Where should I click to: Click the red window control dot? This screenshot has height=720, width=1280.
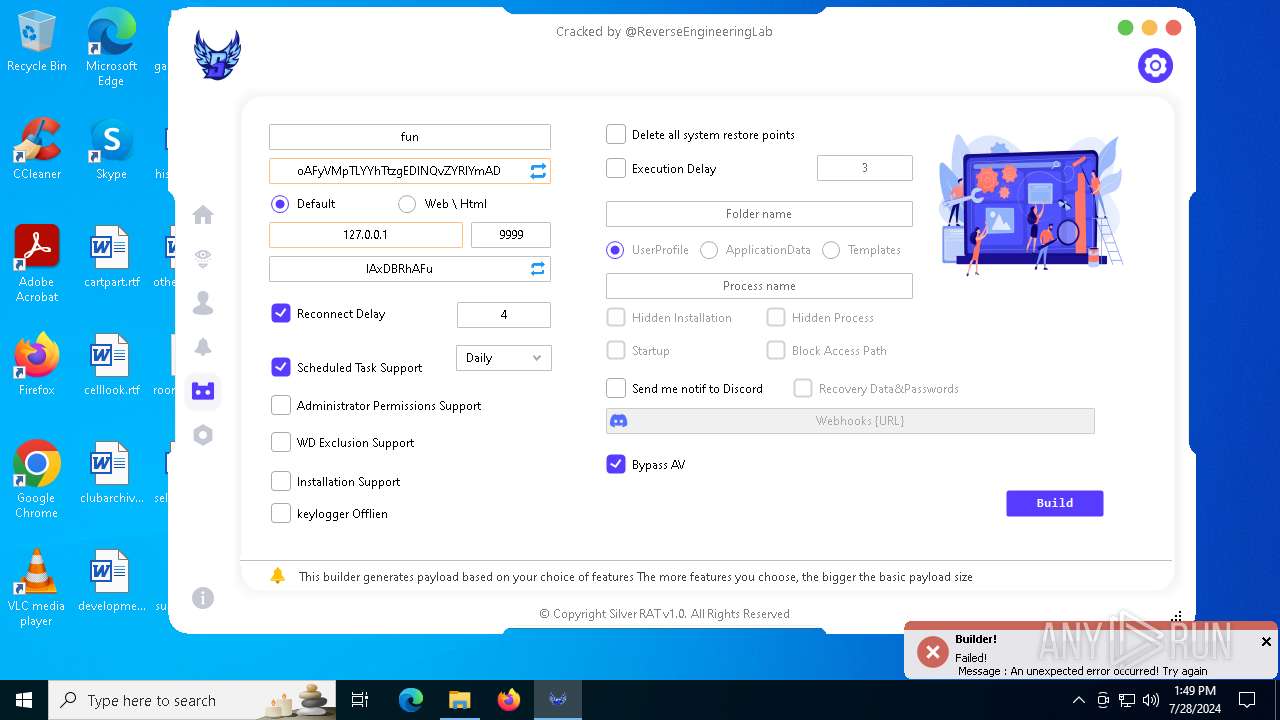[x=1174, y=28]
